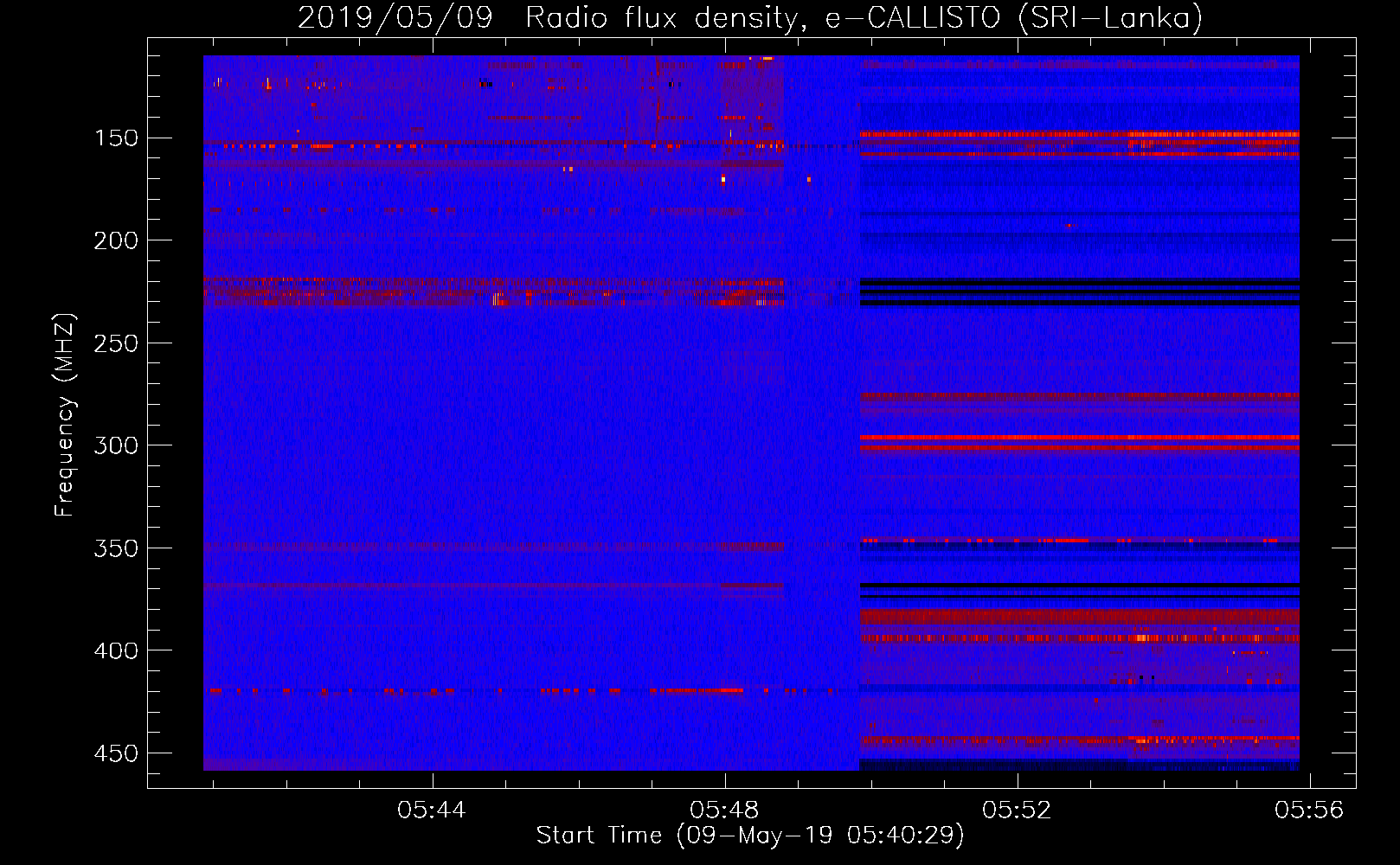
Task: Click the 150 frequency tick label
Action: (116, 138)
